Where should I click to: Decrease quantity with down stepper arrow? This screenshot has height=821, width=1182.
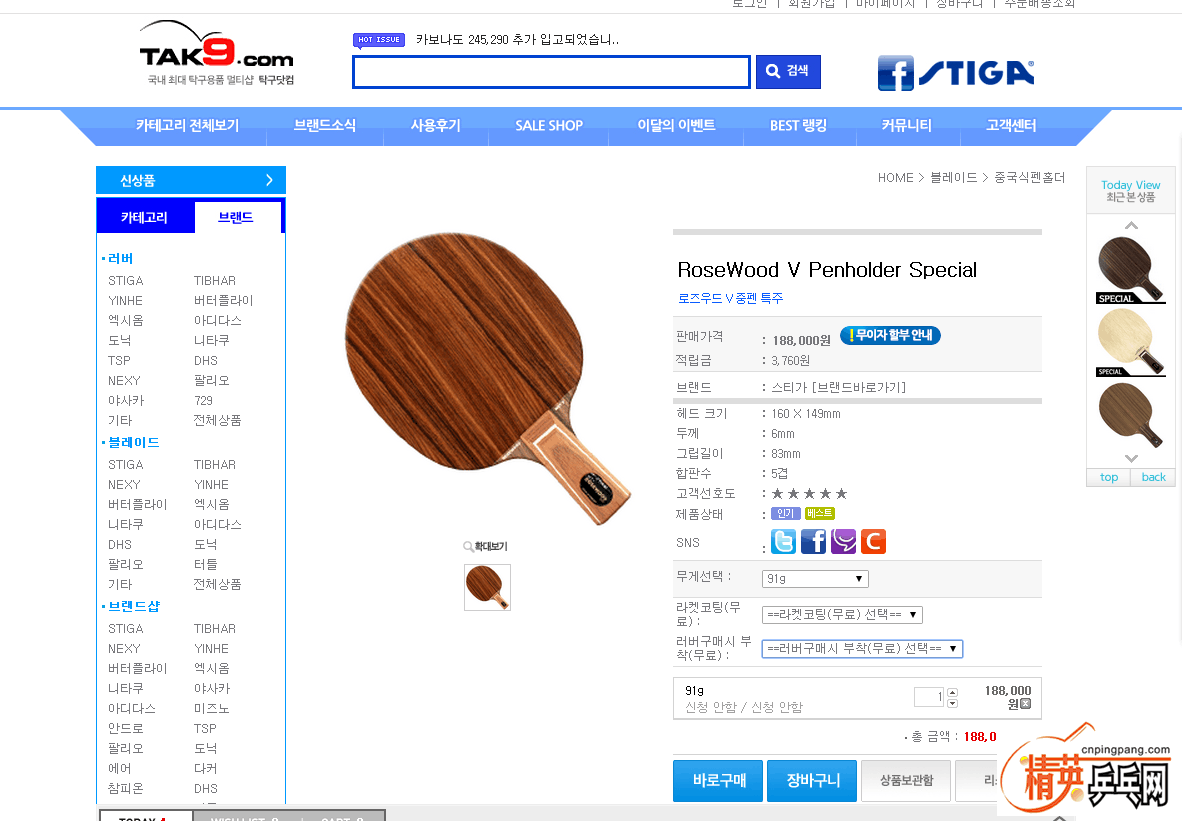[952, 703]
